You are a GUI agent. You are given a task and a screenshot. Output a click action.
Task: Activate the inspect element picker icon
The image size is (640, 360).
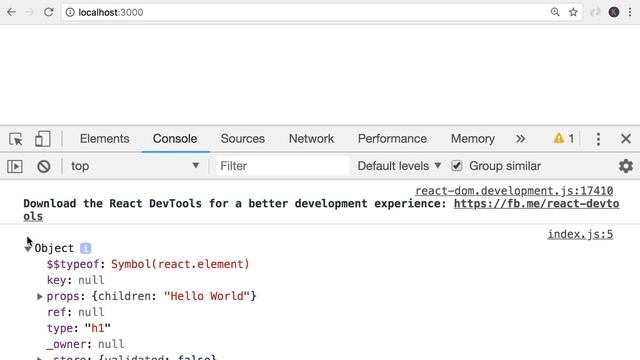(x=16, y=139)
